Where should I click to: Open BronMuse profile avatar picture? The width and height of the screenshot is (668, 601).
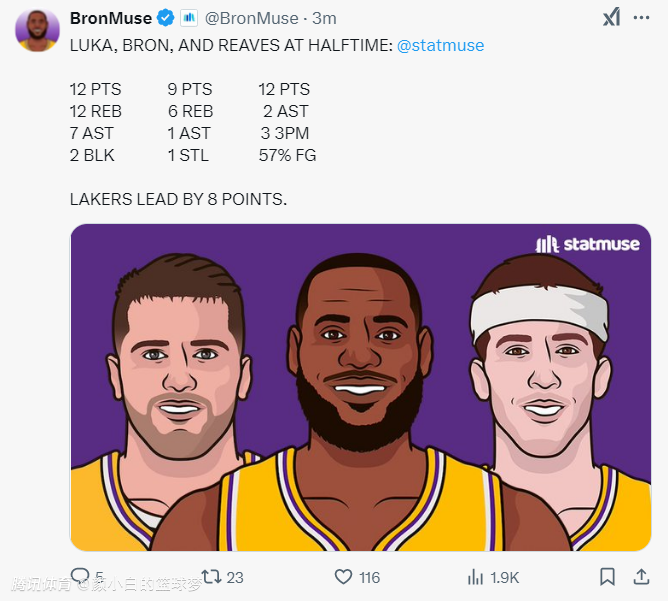[x=37, y=30]
